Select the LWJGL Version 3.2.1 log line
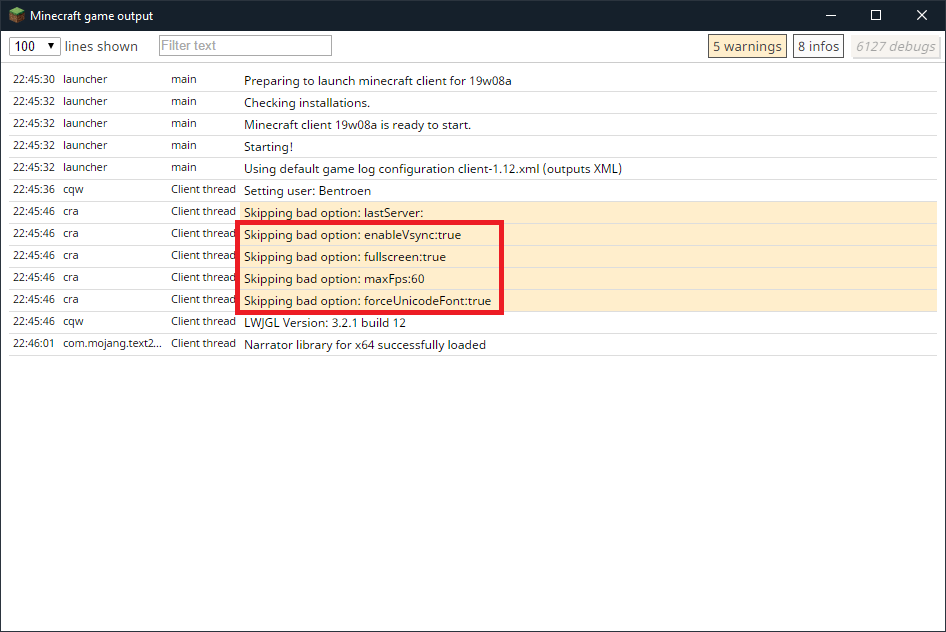Image resolution: width=946 pixels, height=632 pixels. [x=324, y=322]
